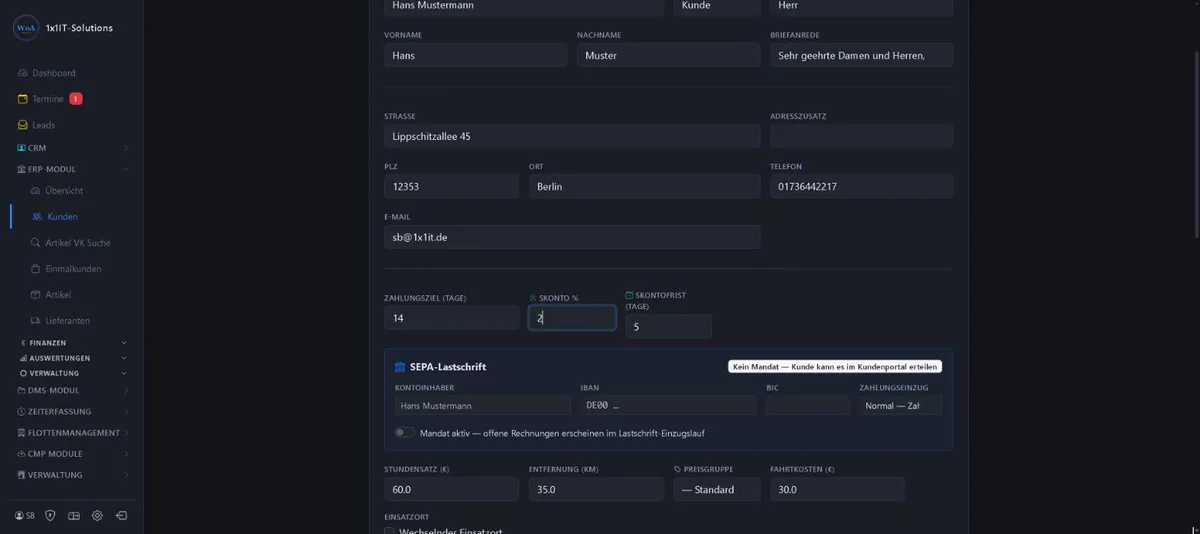Click the empty Adresszusatz field
This screenshot has width=1200, height=534.
click(x=861, y=136)
